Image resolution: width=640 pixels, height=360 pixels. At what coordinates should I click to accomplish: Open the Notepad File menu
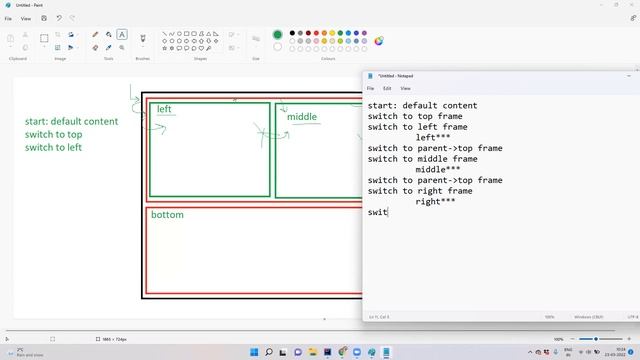click(x=370, y=89)
